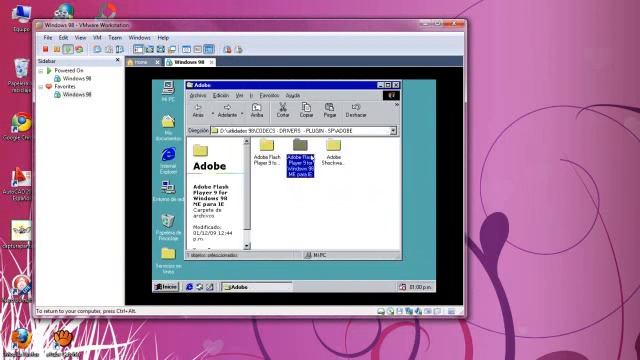Select the first Adobe Flash Player 9 folder

click(267, 152)
